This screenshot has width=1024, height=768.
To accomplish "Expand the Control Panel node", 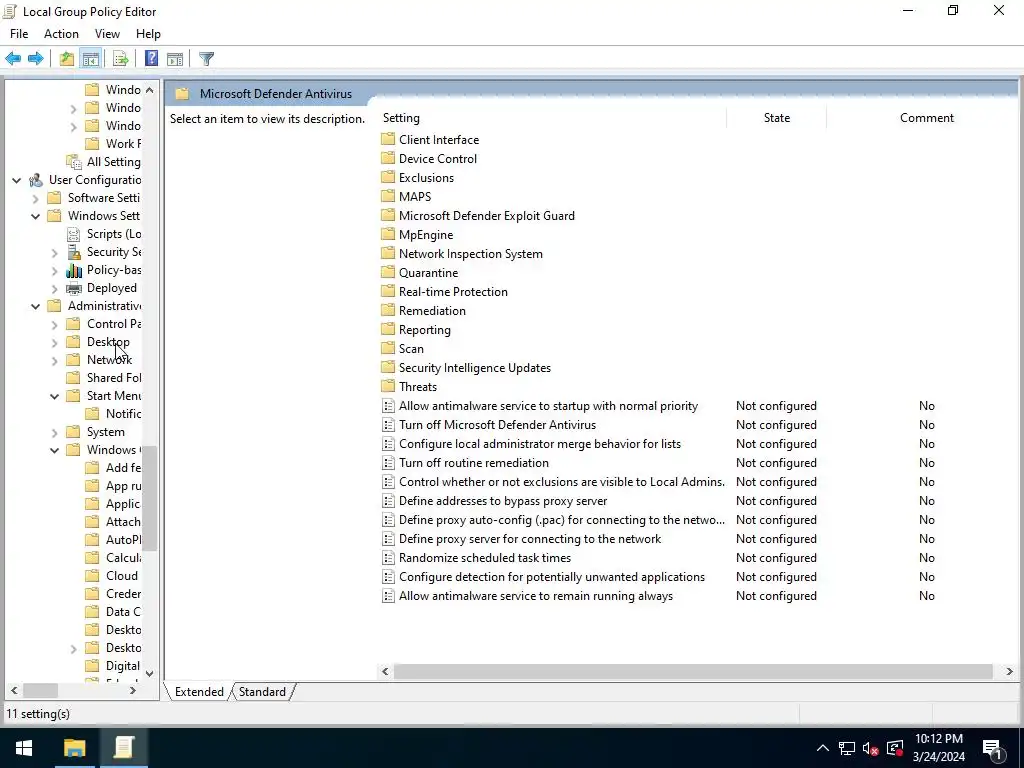I will click(55, 325).
